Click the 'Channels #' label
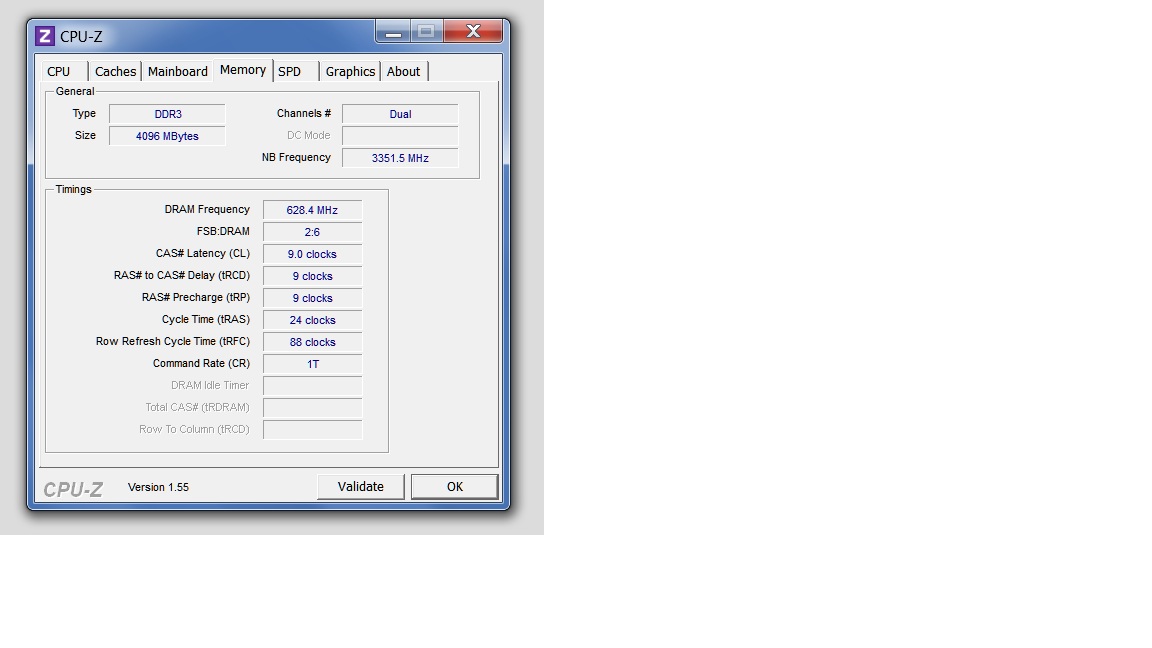 coord(303,113)
